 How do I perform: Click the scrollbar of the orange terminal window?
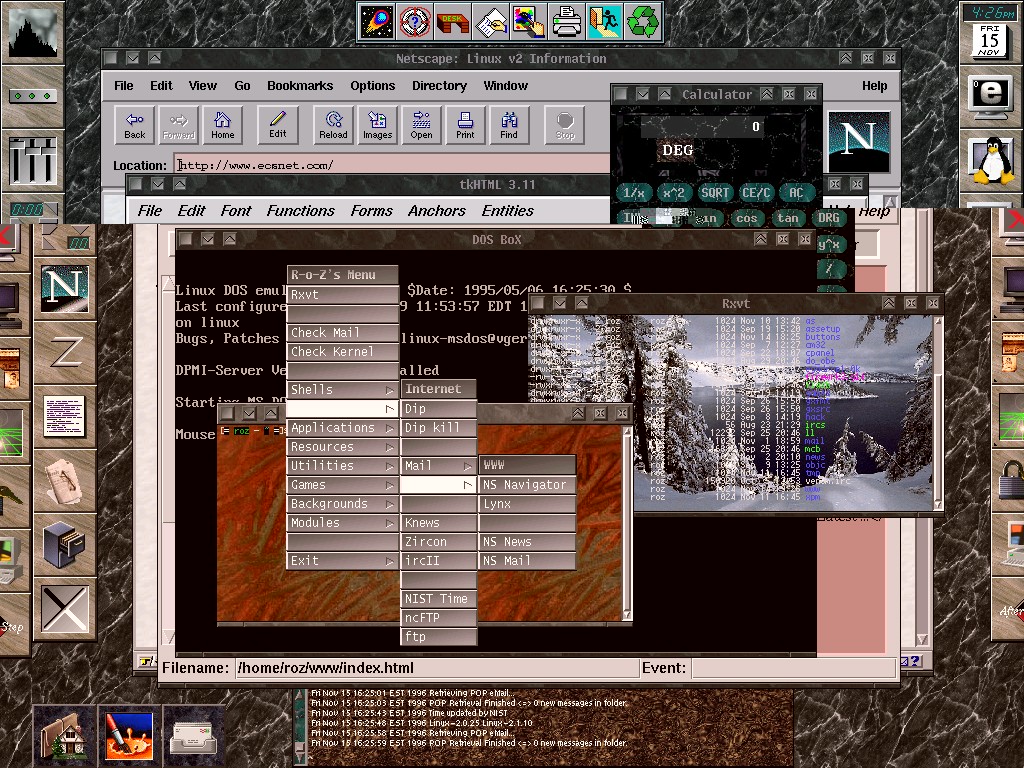click(627, 520)
